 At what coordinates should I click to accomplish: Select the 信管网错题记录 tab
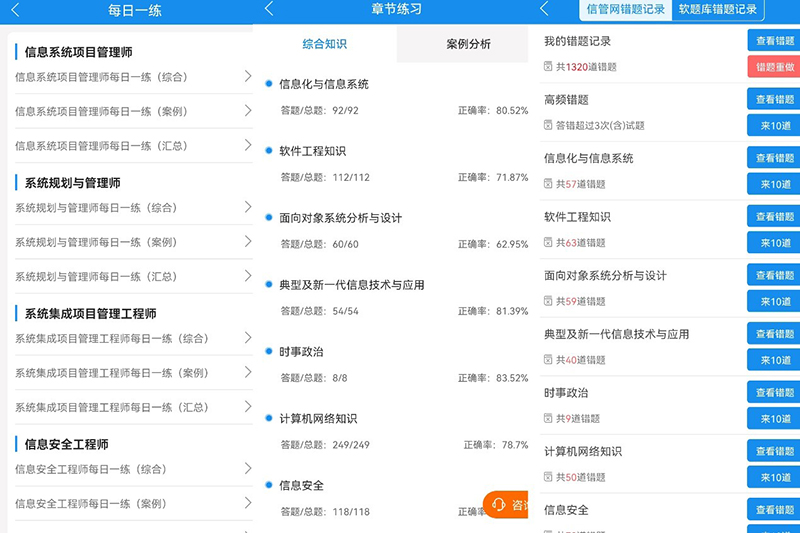(x=625, y=9)
